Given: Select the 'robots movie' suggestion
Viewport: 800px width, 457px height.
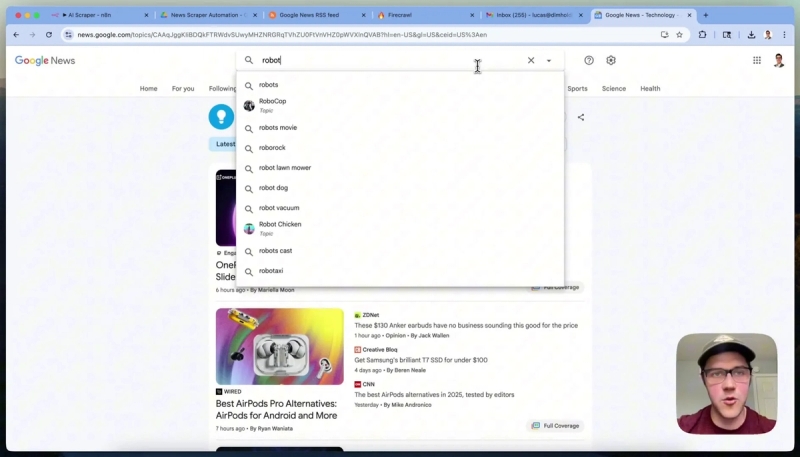Looking at the screenshot, I should pyautogui.click(x=400, y=128).
